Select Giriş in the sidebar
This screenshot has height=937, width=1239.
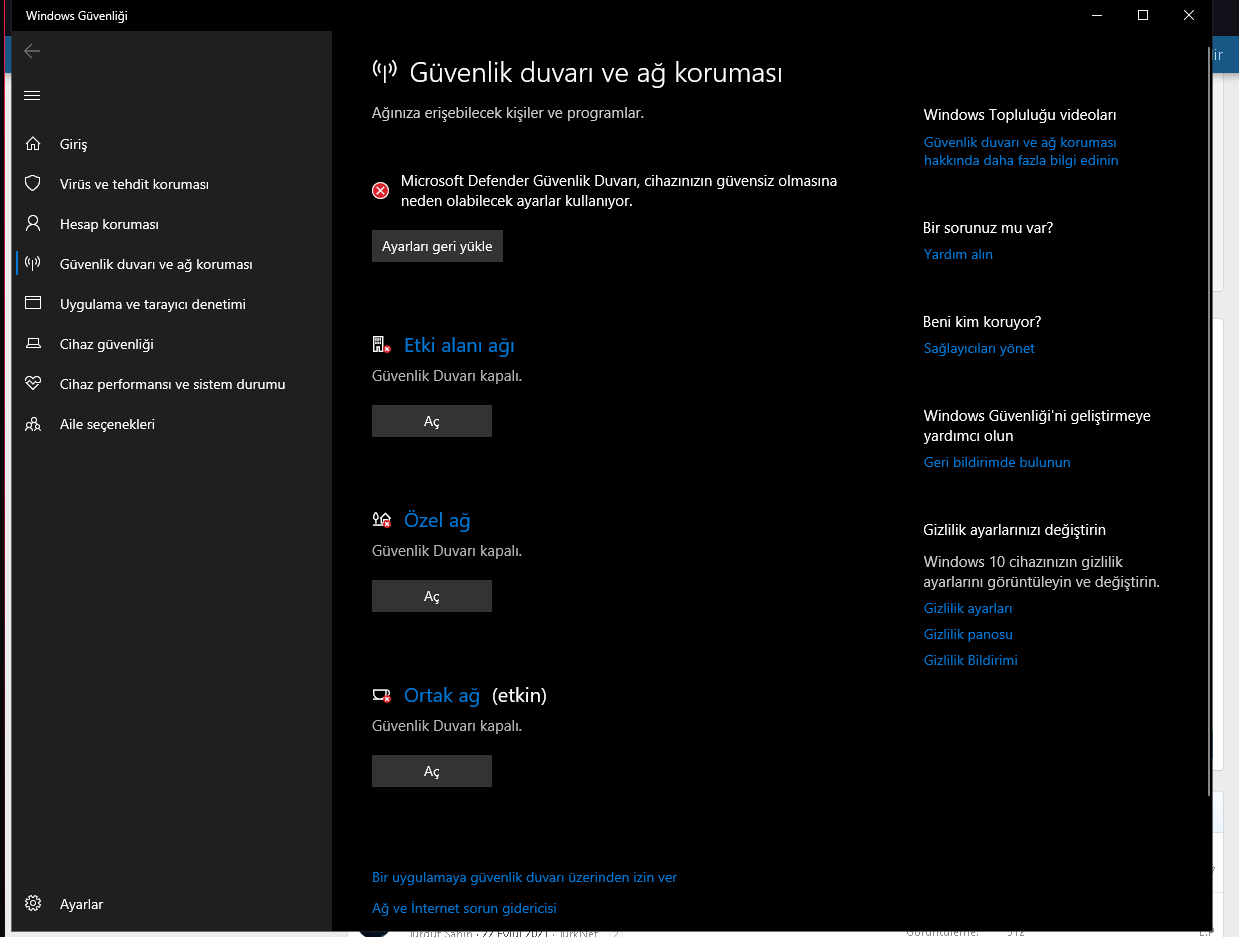(x=173, y=144)
